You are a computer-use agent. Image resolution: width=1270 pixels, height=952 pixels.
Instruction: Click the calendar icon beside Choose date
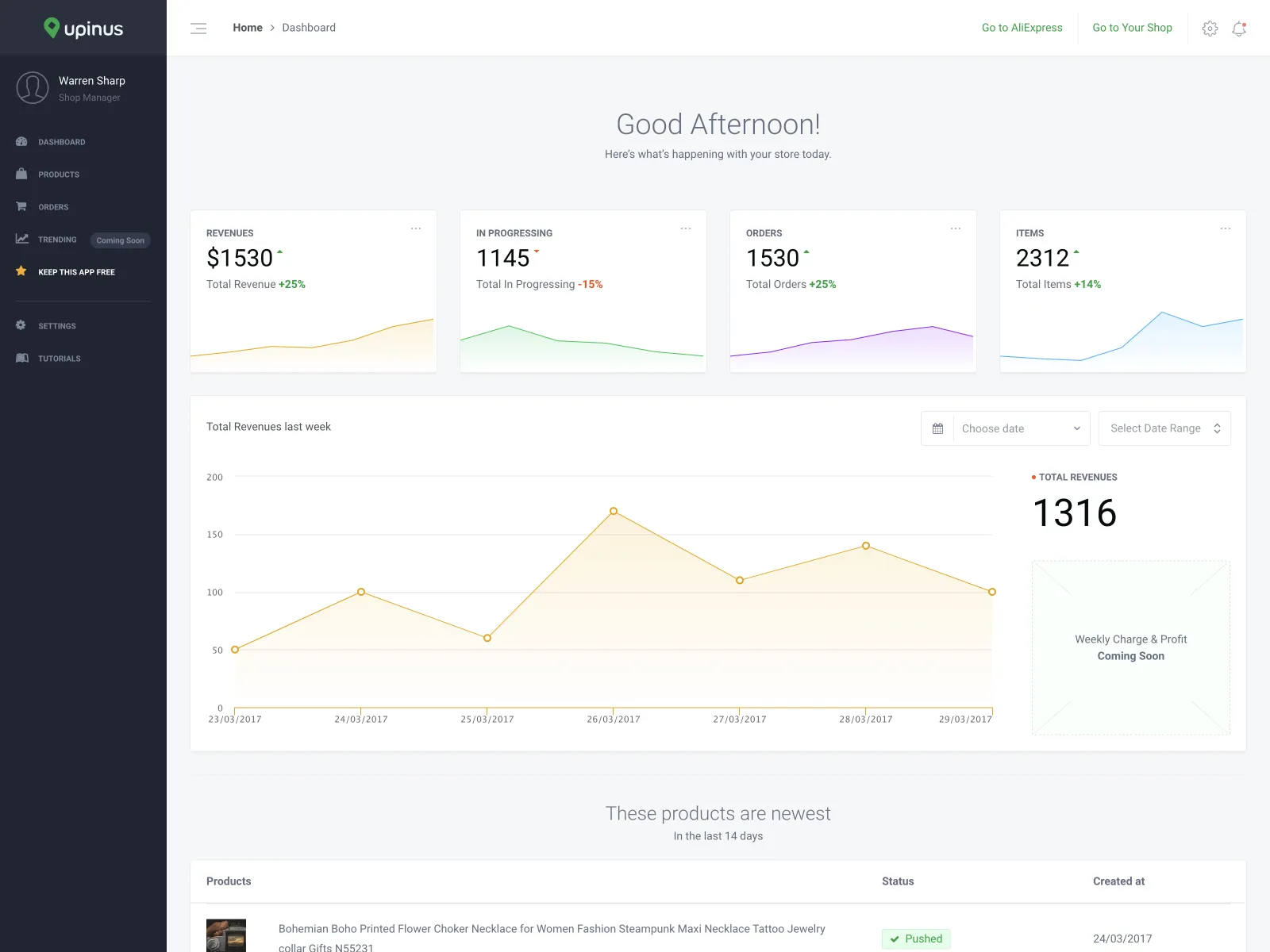pos(937,428)
